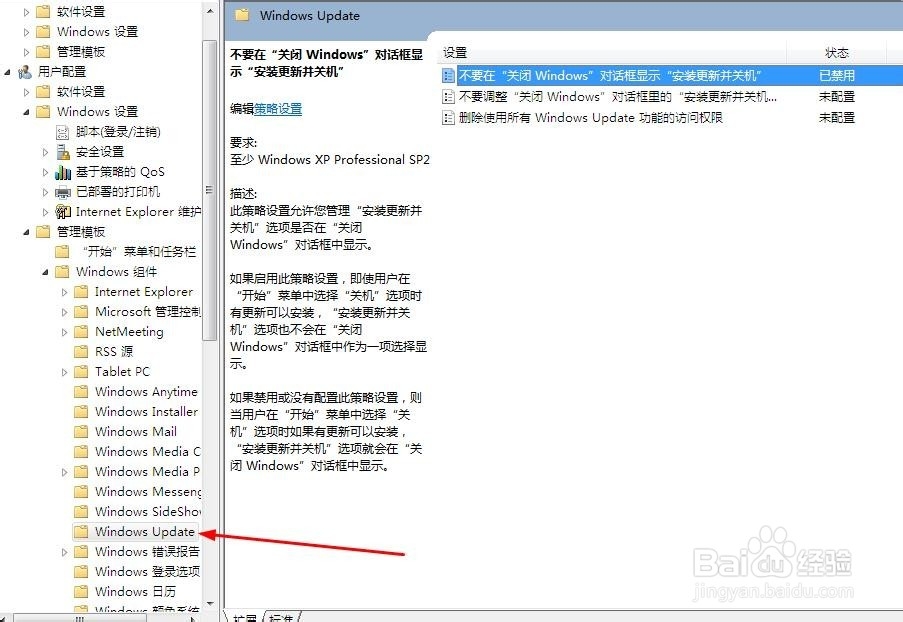Click Windows Messenger folder icon
Image resolution: width=903 pixels, height=622 pixels.
click(x=81, y=491)
